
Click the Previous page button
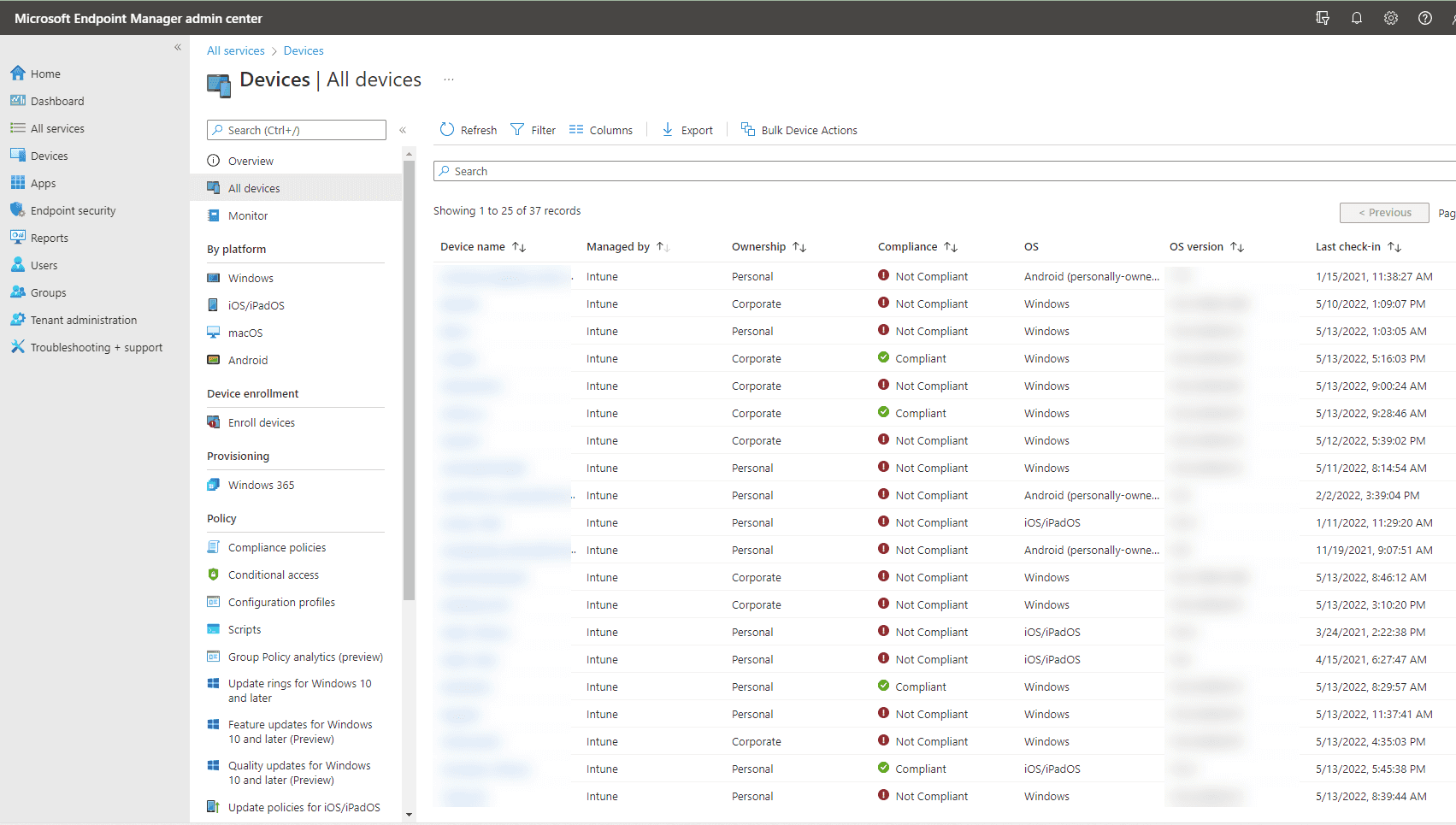click(x=1383, y=213)
